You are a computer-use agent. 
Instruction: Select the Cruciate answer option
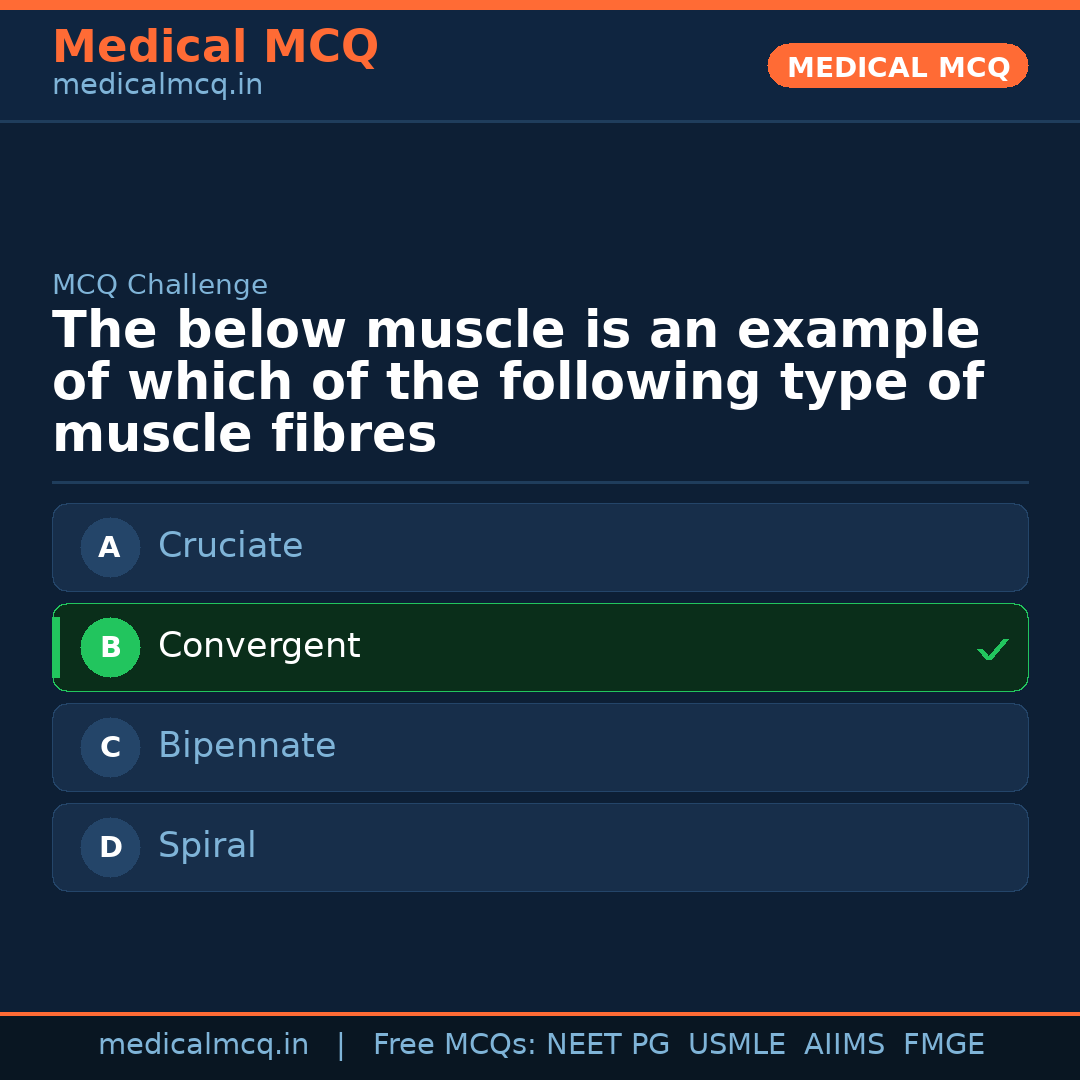[540, 547]
